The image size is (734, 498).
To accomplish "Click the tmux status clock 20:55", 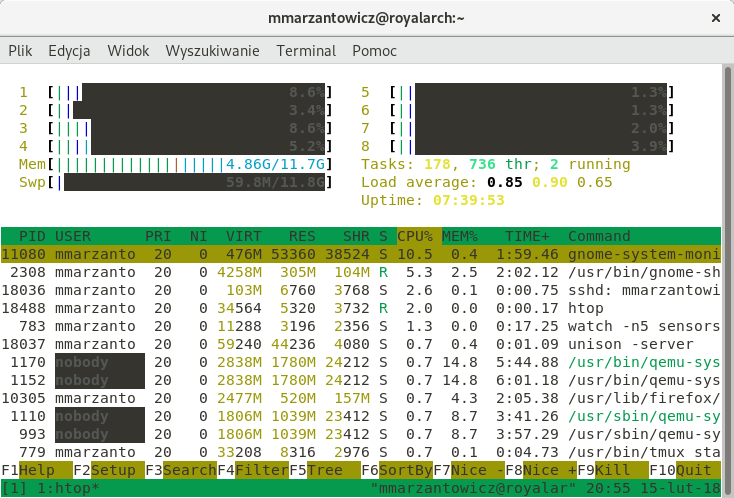I will point(608,488).
